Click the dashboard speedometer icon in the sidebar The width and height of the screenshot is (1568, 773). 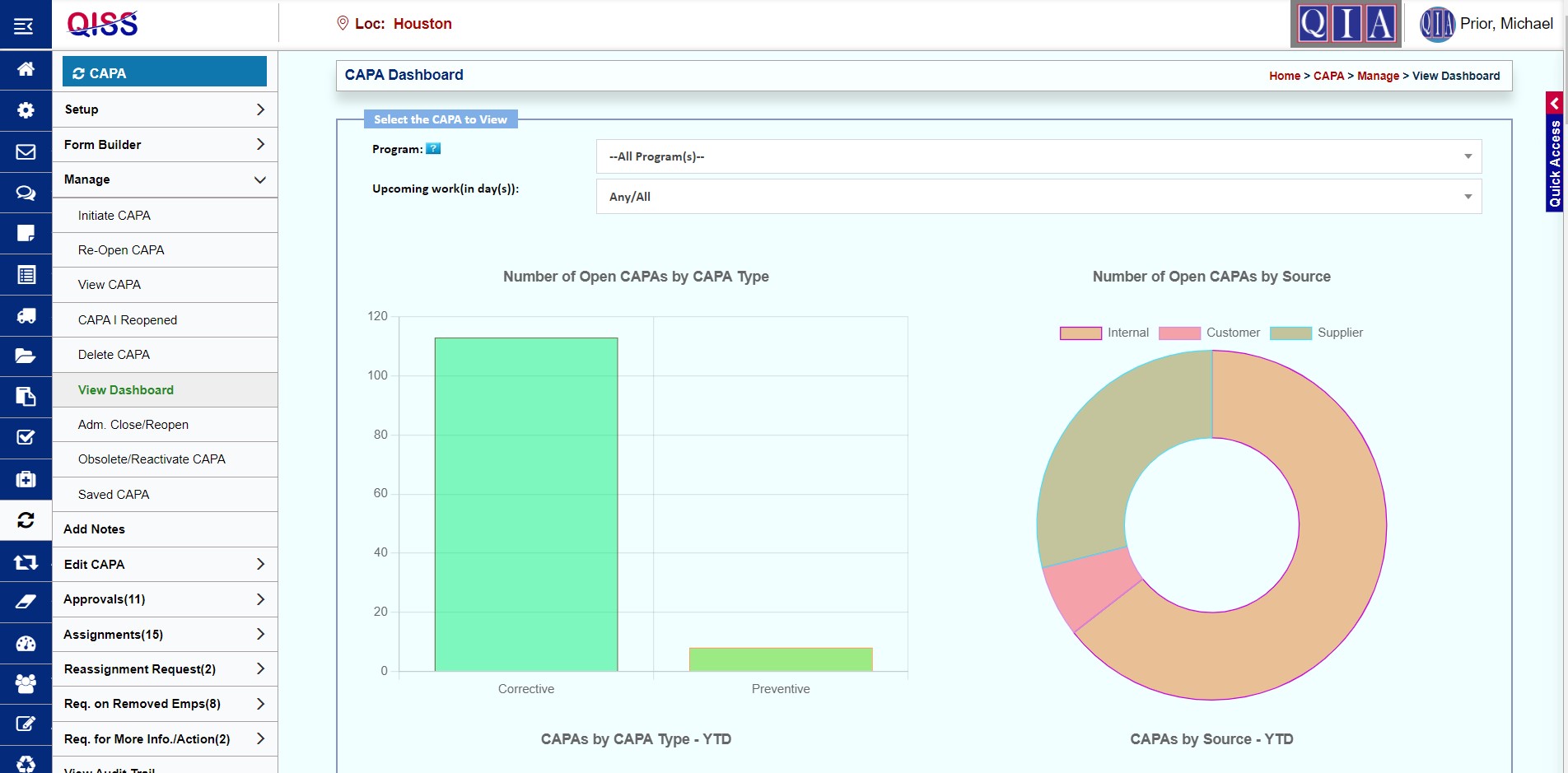coord(25,643)
